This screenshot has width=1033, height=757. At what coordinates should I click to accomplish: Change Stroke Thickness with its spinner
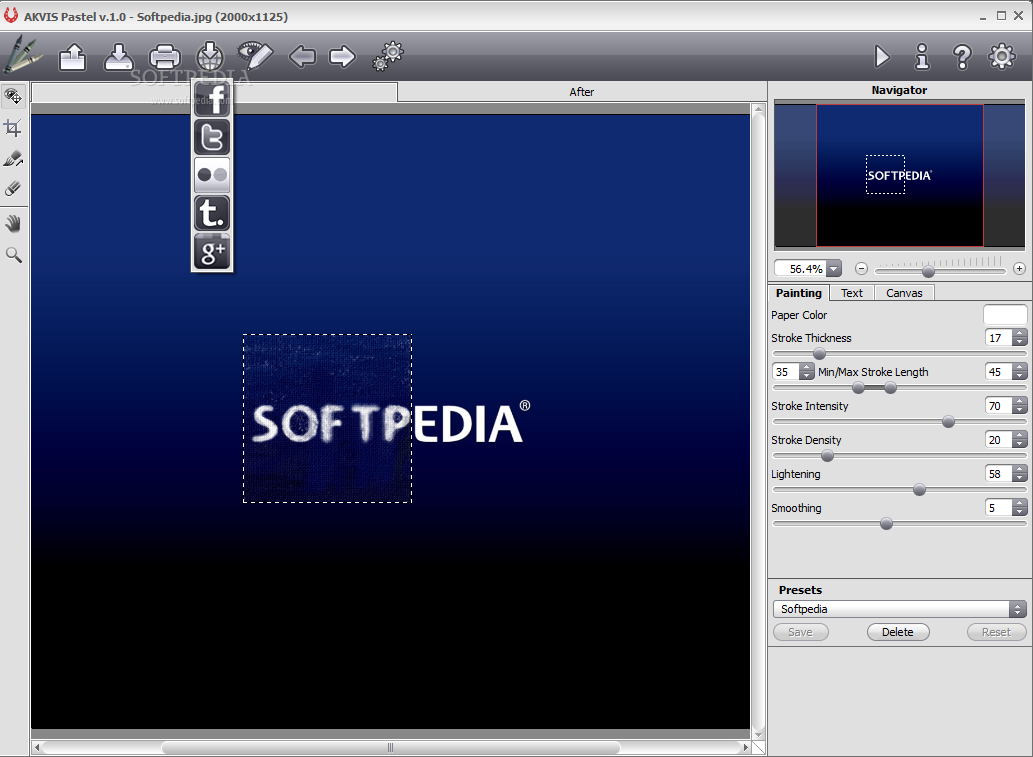click(1020, 338)
